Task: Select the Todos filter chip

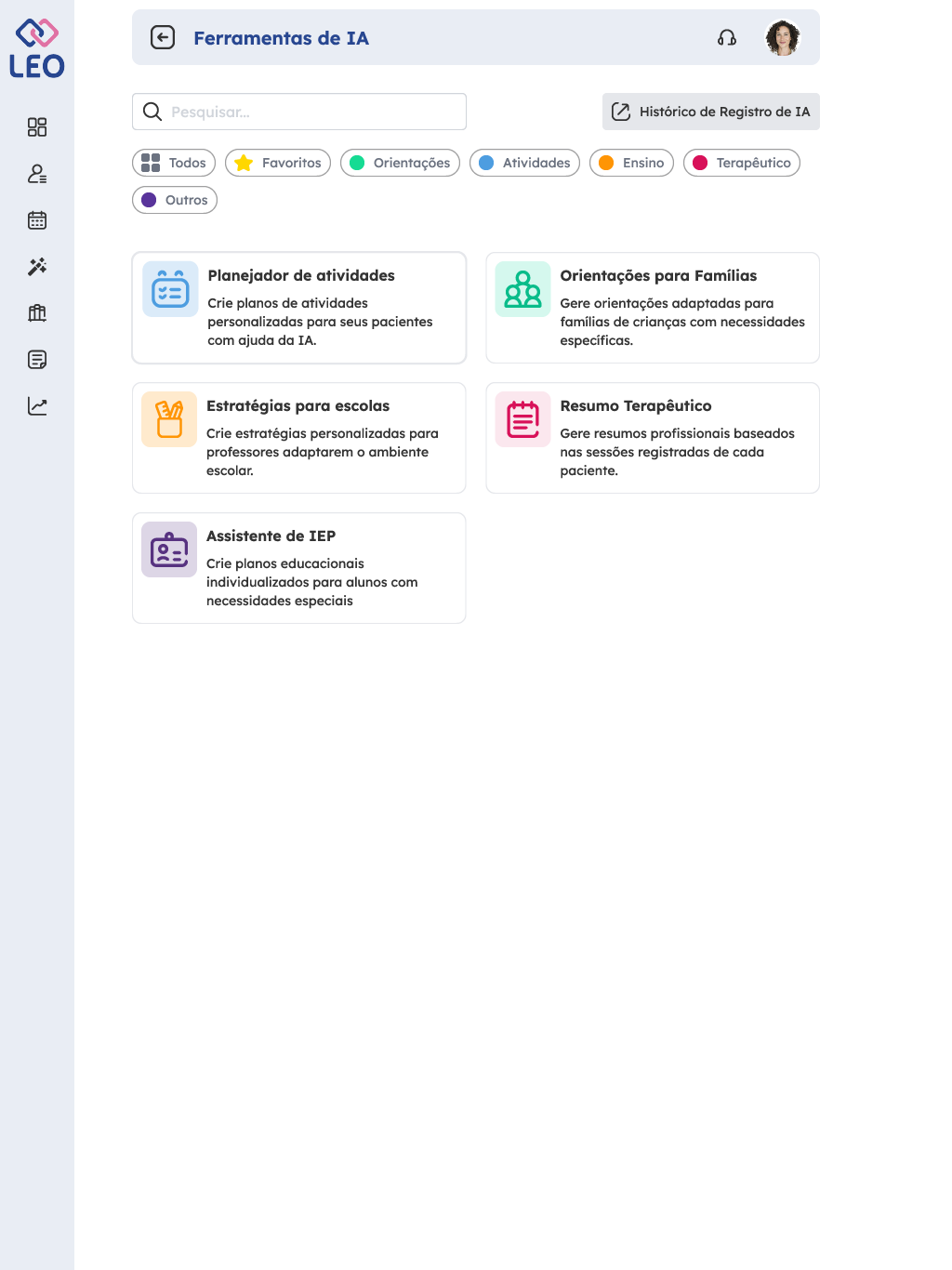Action: pos(174,163)
